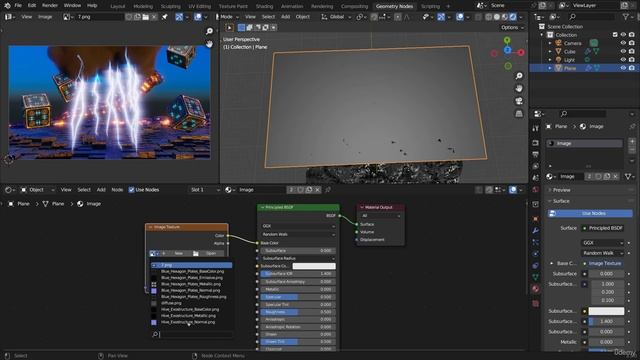Click Open button in Image Texture node
The image size is (640, 360).
tap(211, 253)
